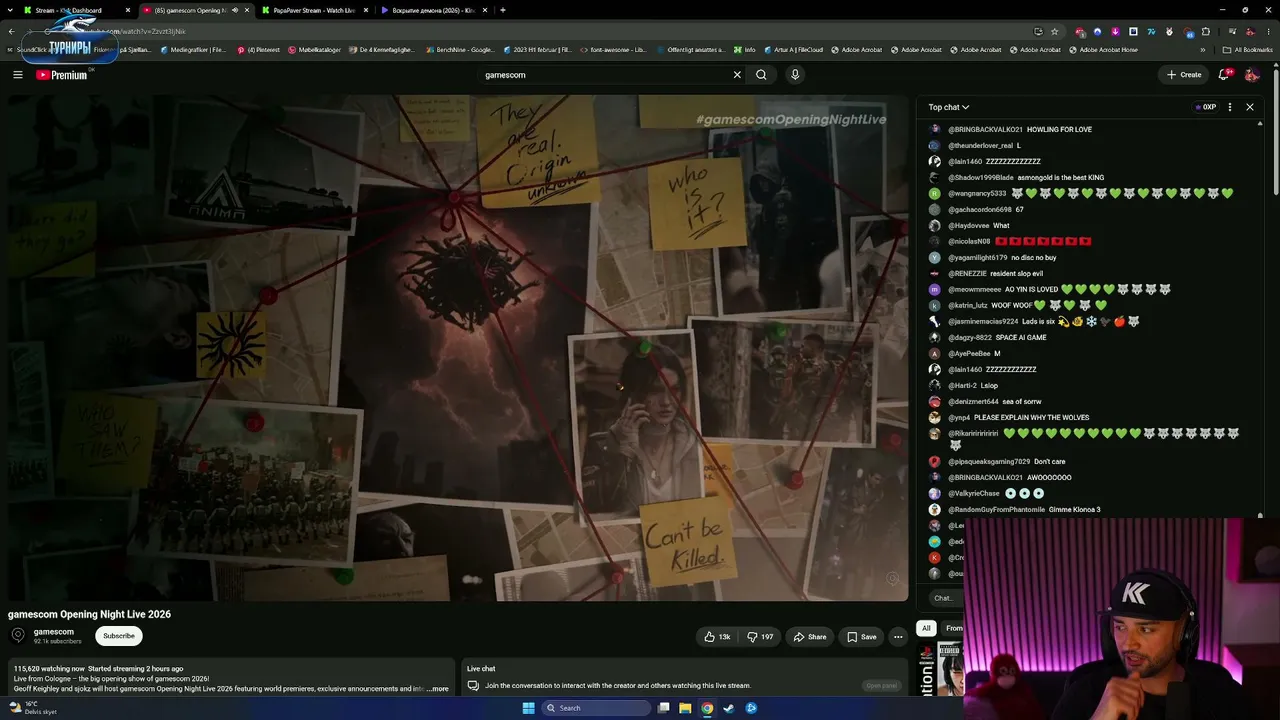
Task: Click the live video player
Action: click(x=458, y=348)
